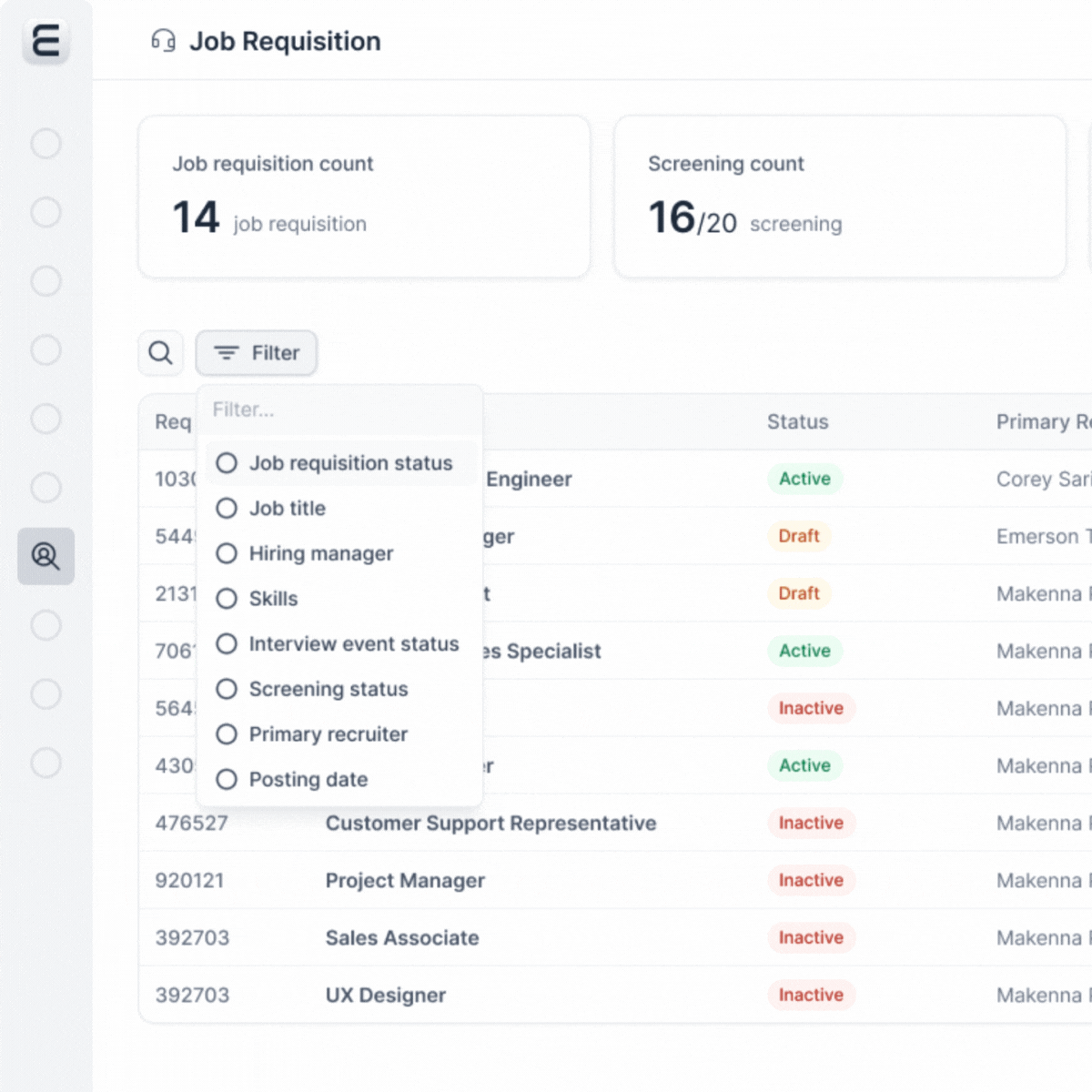1092x1092 pixels.
Task: Click the E logo in sidebar
Action: tap(45, 42)
